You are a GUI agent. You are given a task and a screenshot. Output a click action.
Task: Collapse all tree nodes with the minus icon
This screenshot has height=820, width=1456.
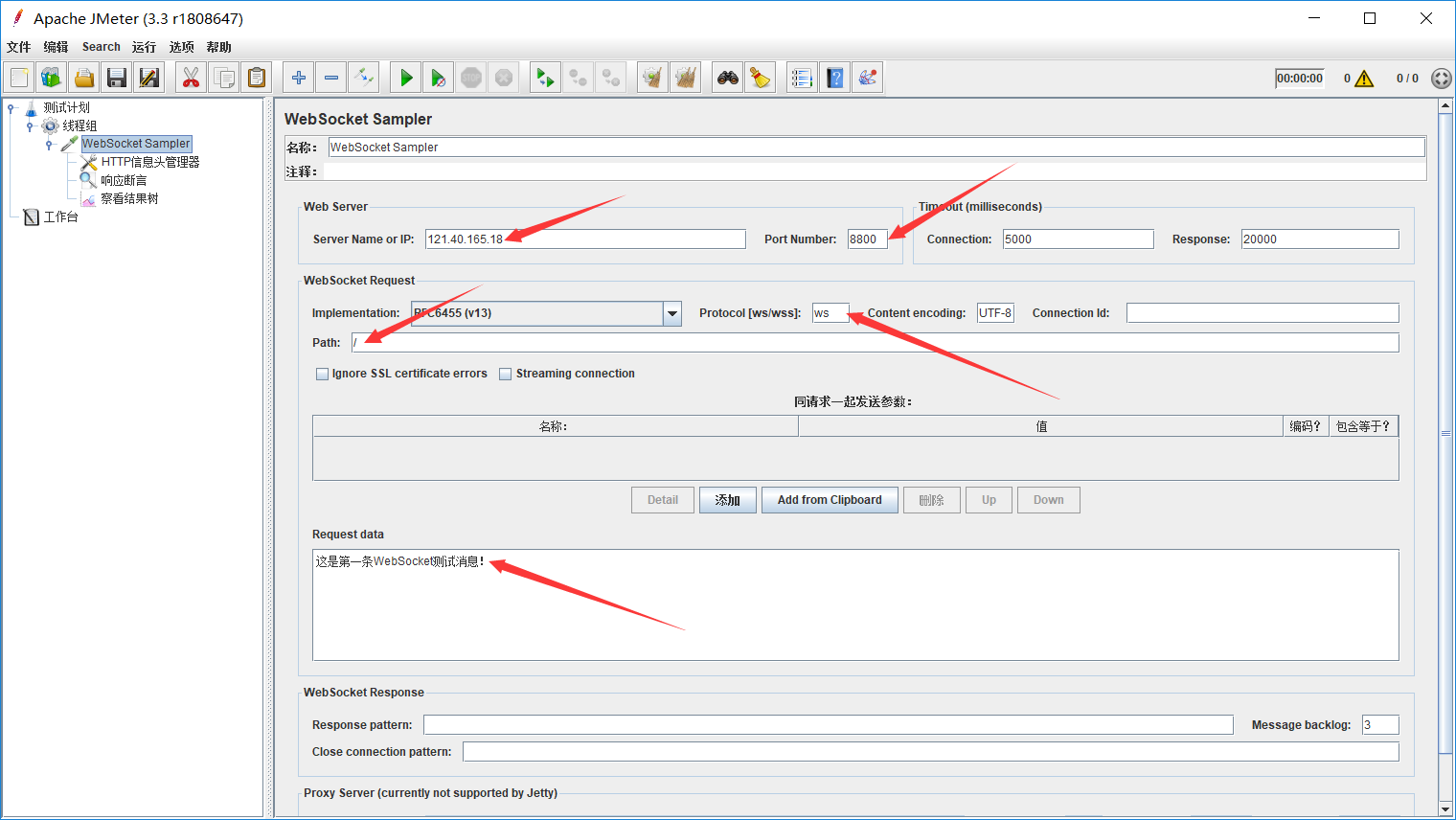331,78
